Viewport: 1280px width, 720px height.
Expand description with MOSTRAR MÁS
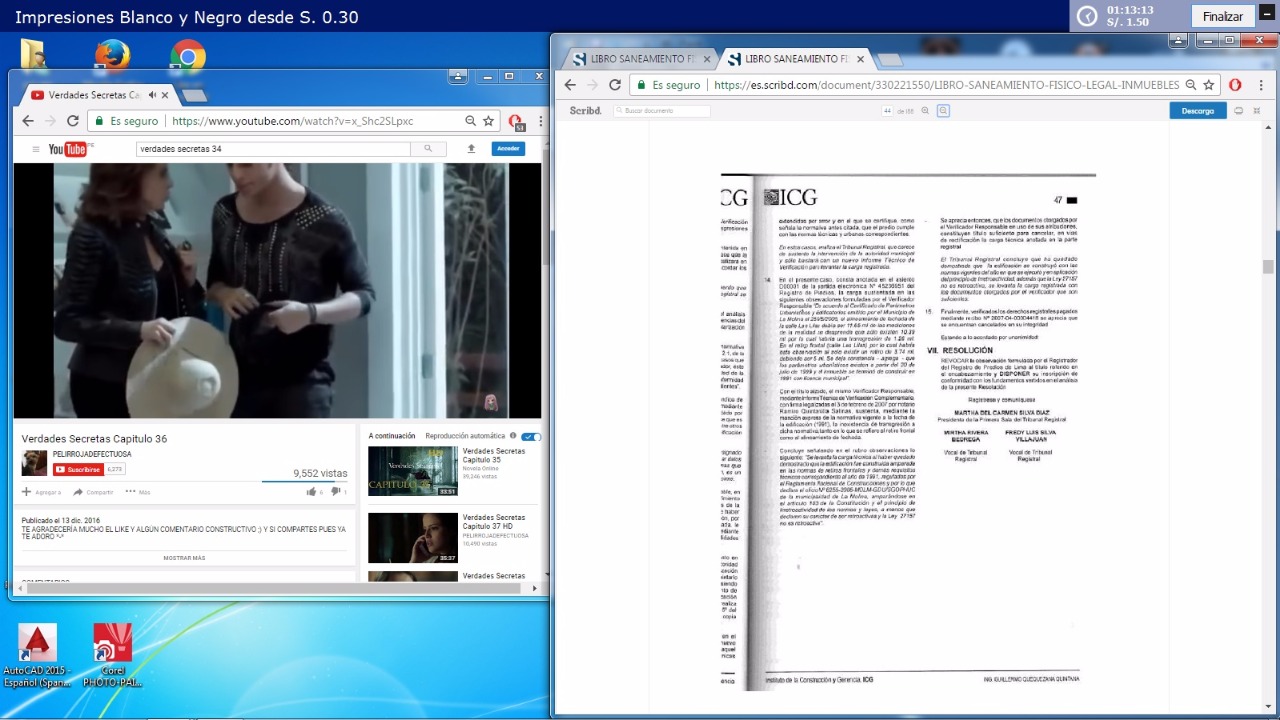point(184,558)
